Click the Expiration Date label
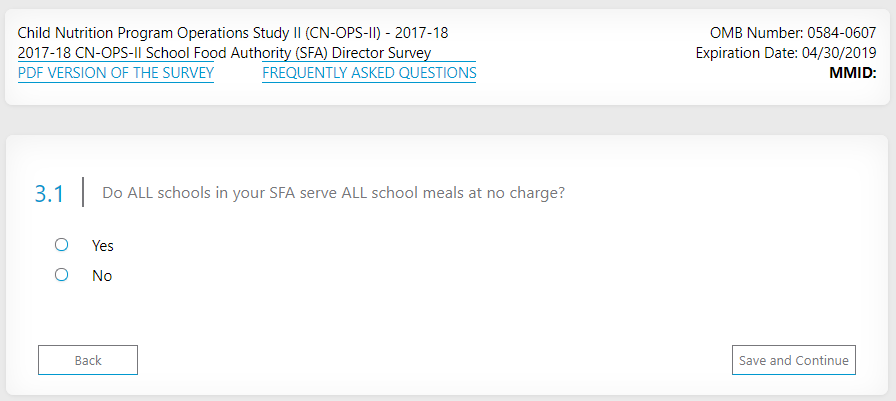896x401 pixels. (741, 53)
